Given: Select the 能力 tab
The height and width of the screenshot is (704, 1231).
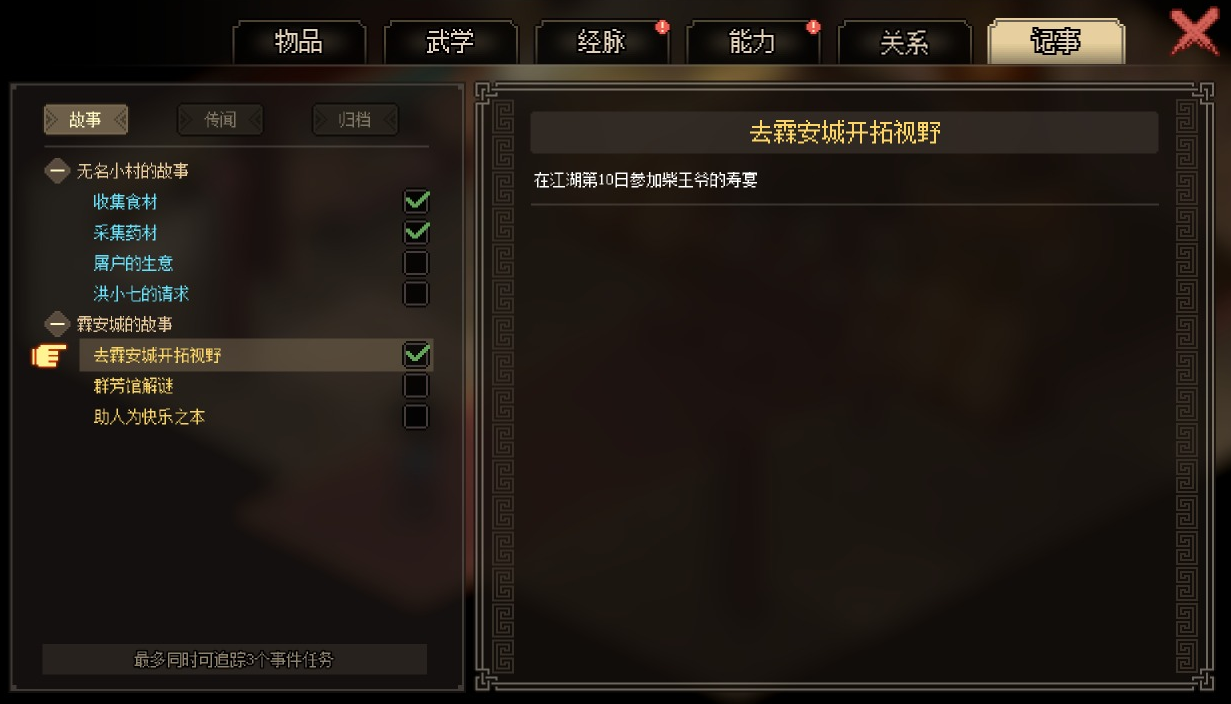Looking at the screenshot, I should (753, 43).
